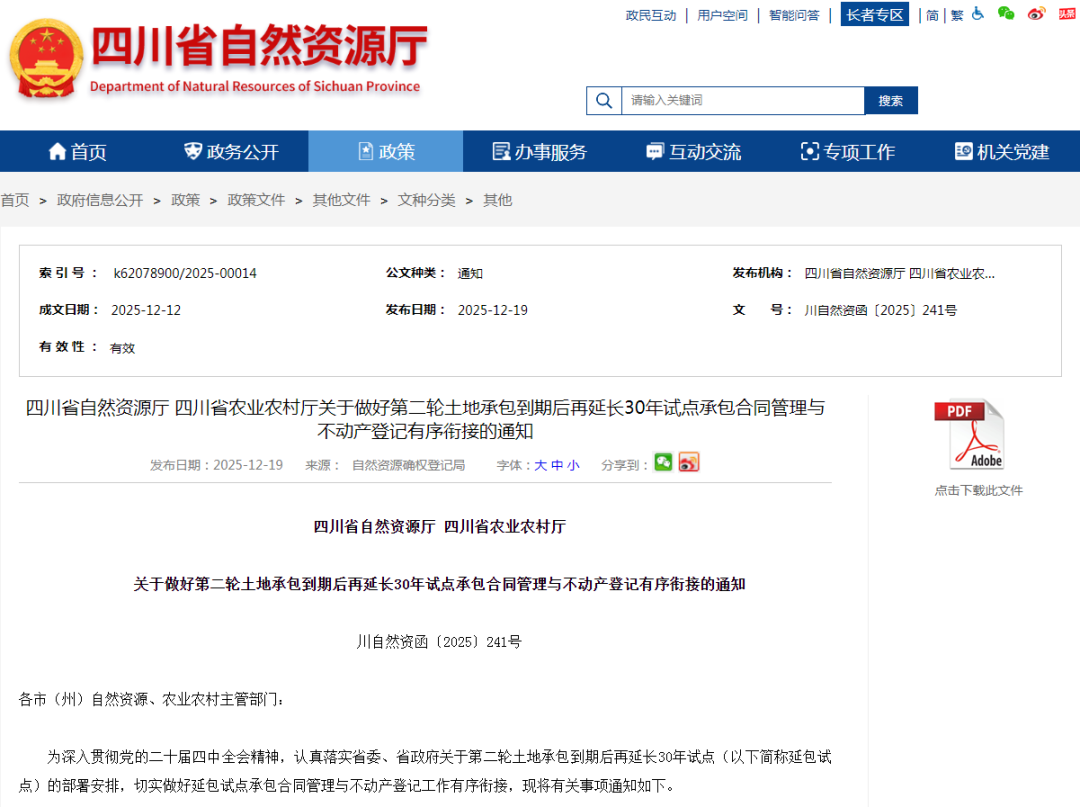Click the 搜索 button
This screenshot has width=1080, height=807.
(x=891, y=101)
